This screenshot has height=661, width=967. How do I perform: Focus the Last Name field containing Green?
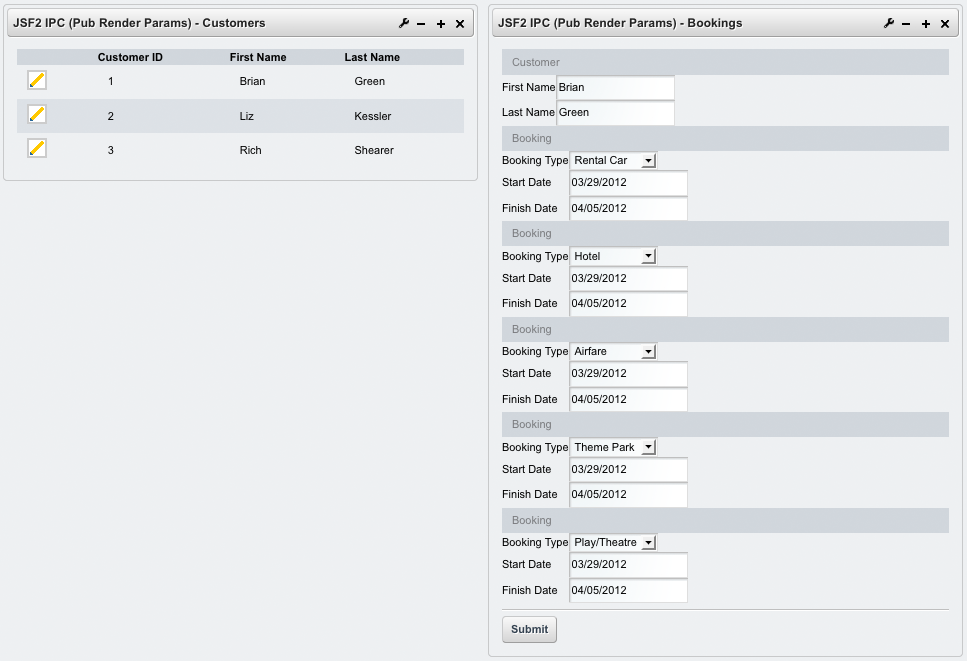[x=615, y=113]
